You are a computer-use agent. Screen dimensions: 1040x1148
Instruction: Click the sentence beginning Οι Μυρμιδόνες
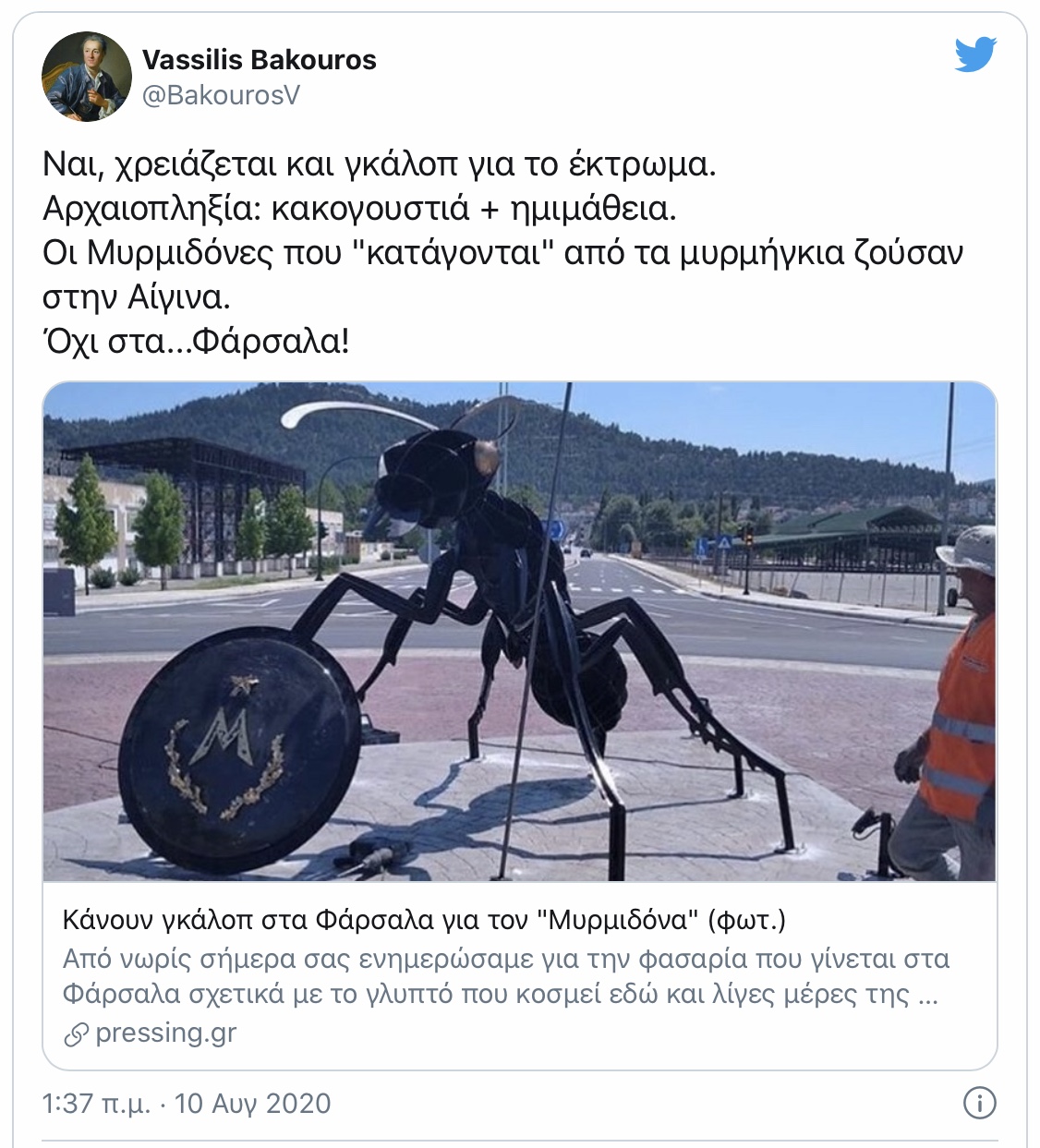tap(503, 275)
